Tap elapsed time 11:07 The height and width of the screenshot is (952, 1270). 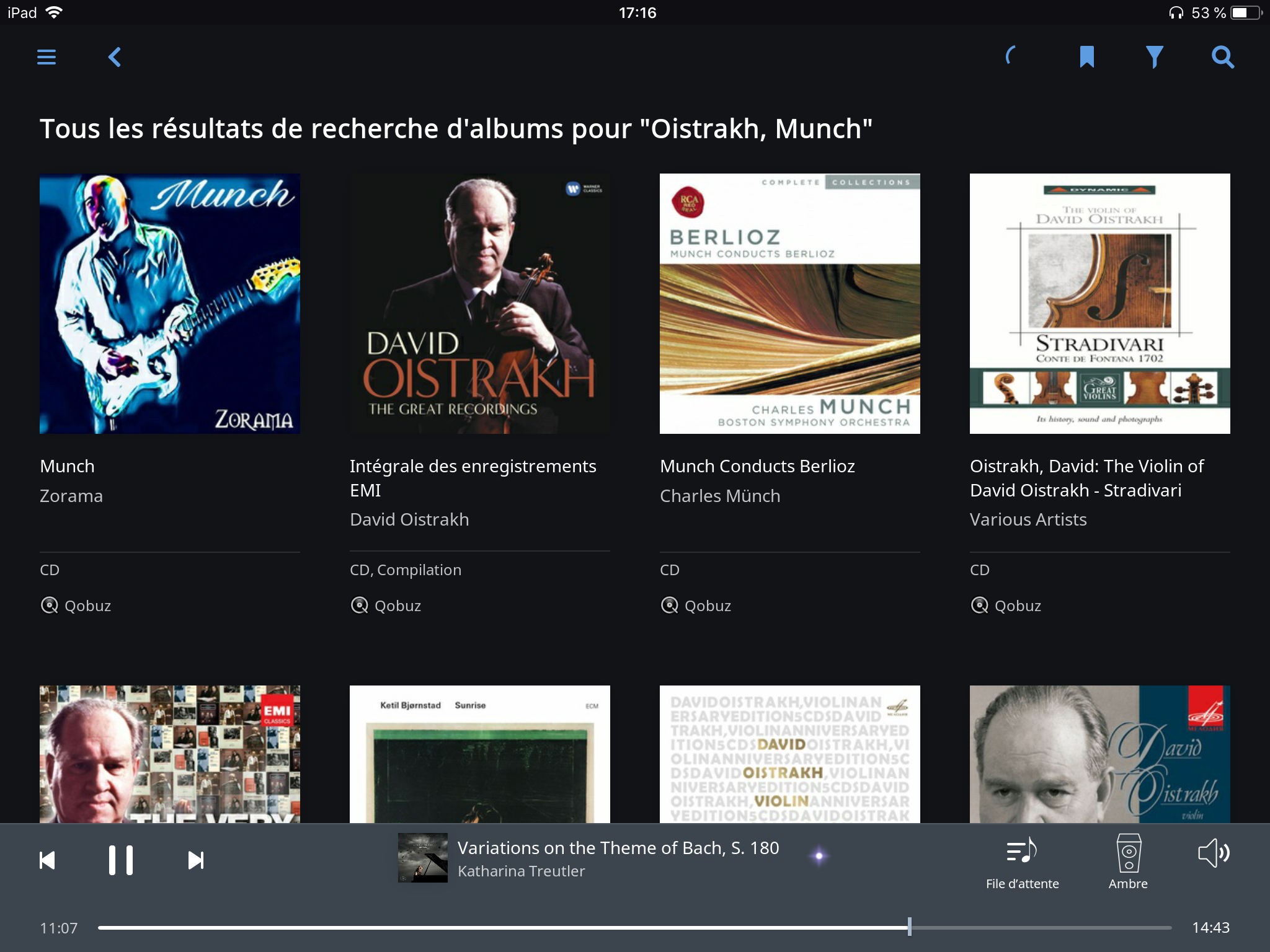[x=59, y=928]
